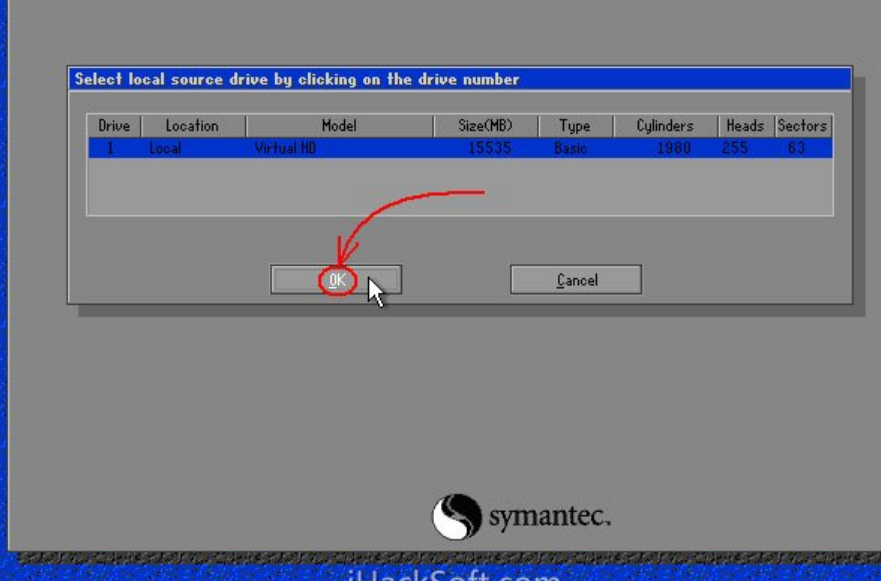
Task: Click the Location column header
Action: tap(192, 126)
